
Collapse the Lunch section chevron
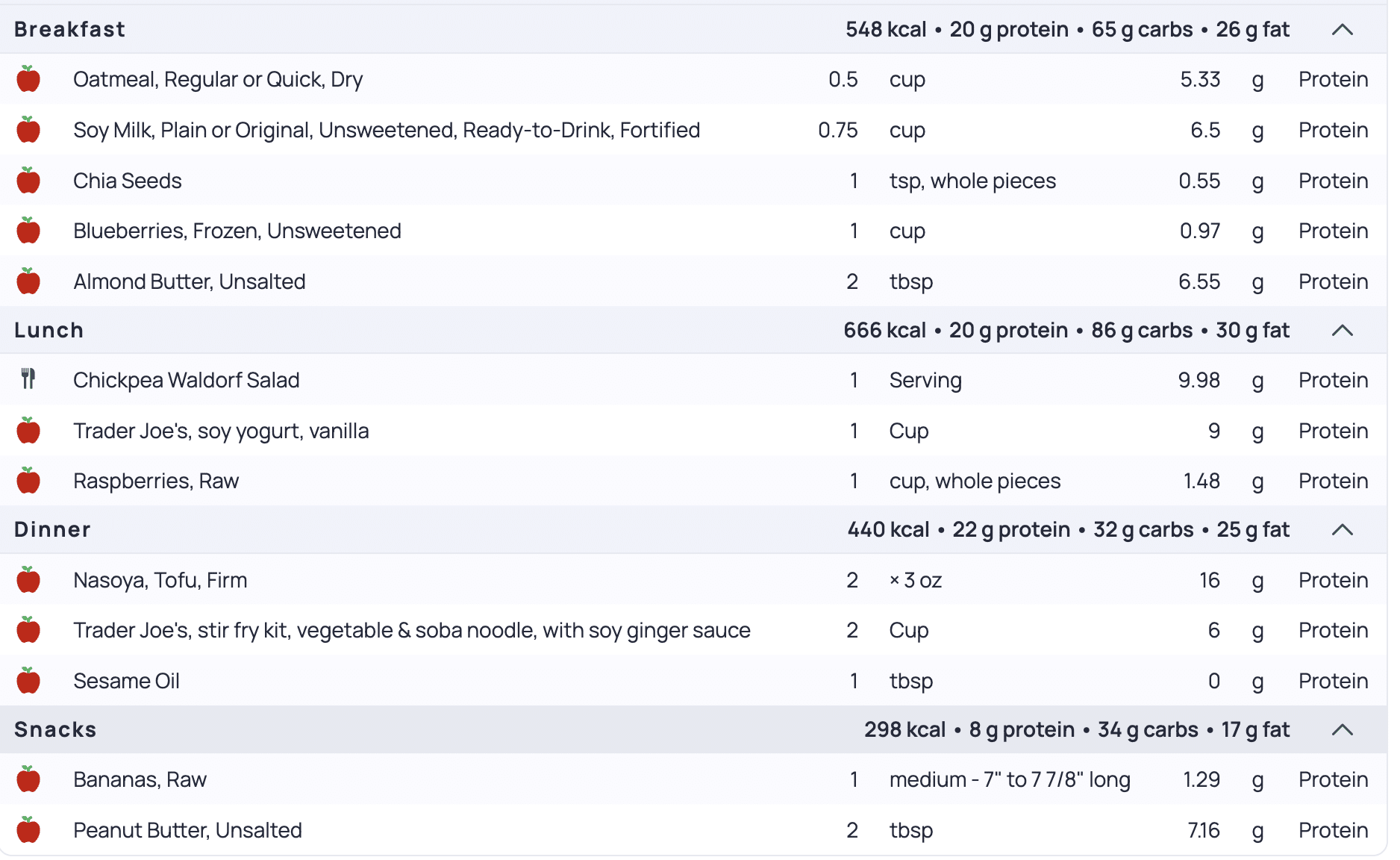pyautogui.click(x=1342, y=330)
